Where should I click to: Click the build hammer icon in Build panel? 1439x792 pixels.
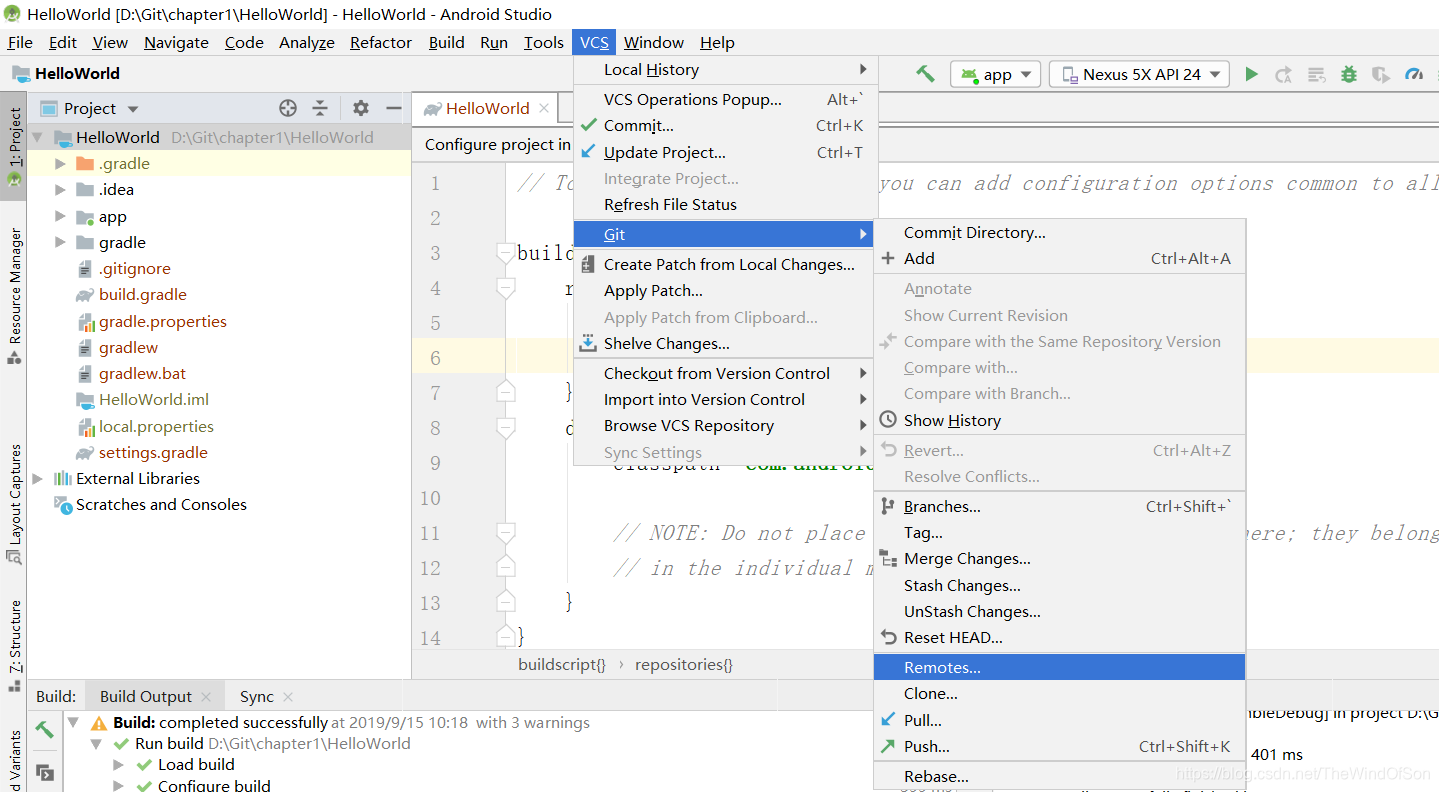pos(45,730)
